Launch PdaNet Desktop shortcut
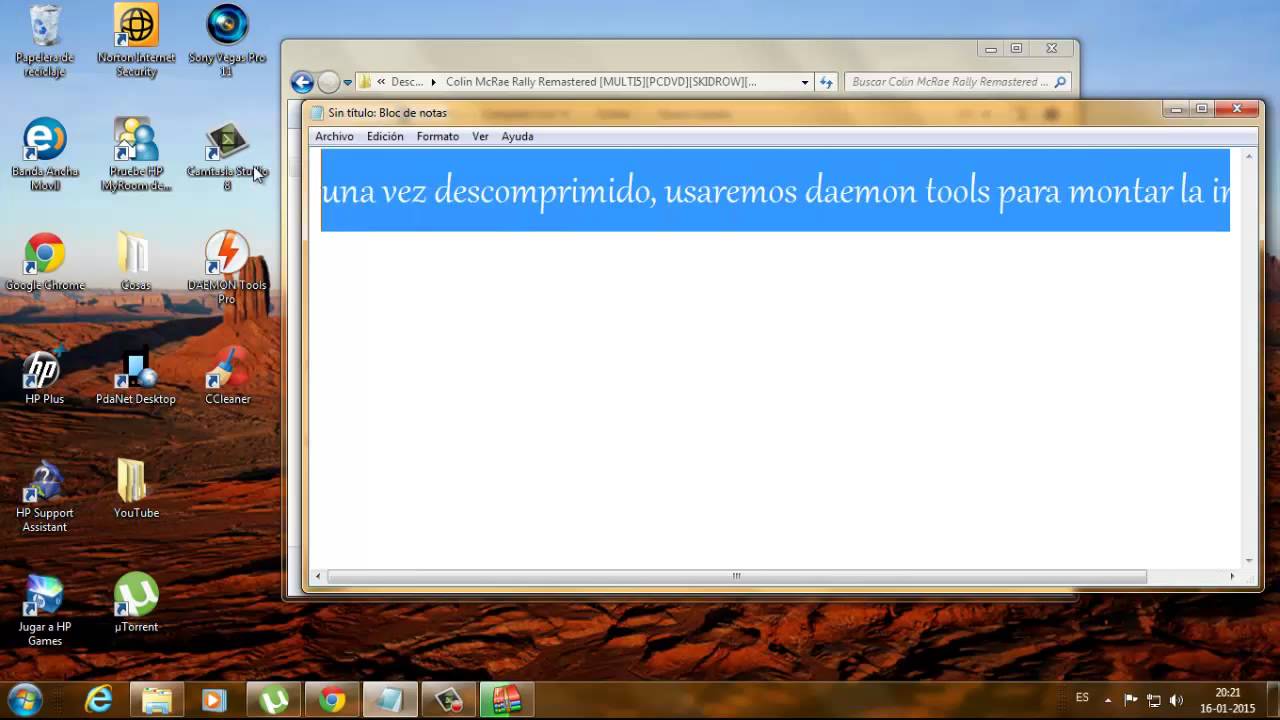Viewport: 1280px width, 720px height. [x=136, y=375]
